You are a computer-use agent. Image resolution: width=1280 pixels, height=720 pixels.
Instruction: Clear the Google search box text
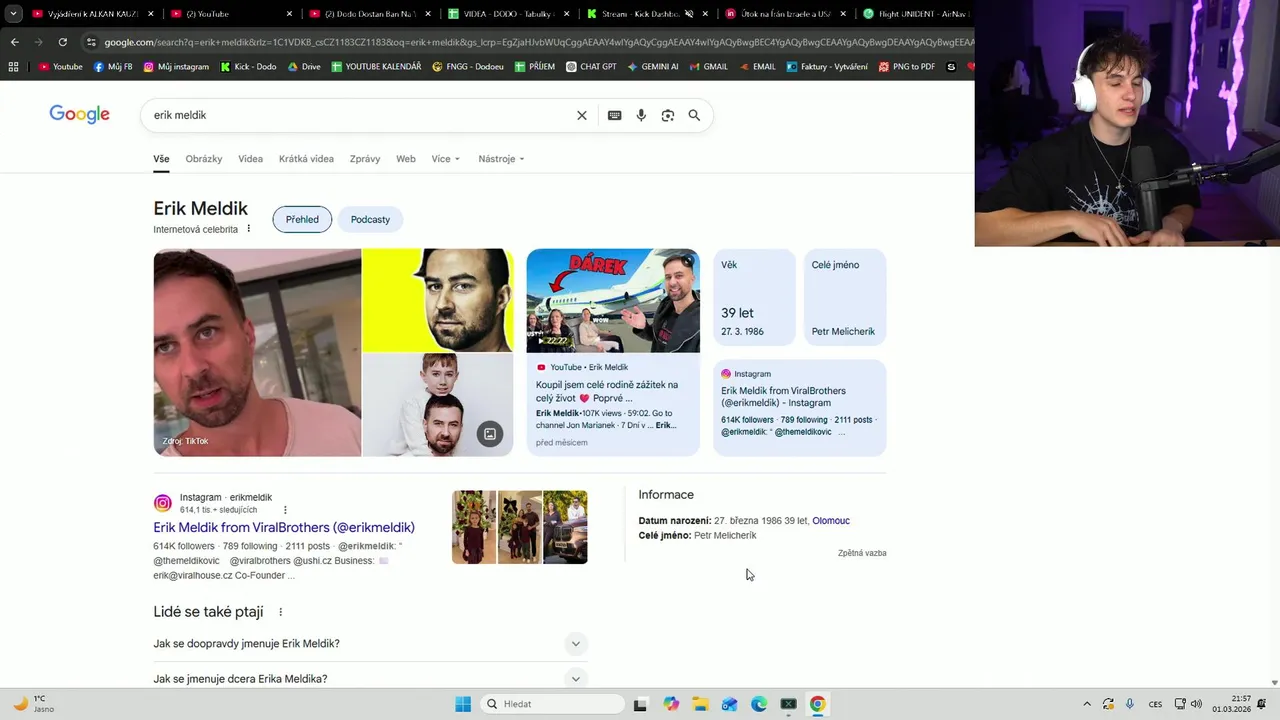tap(582, 115)
